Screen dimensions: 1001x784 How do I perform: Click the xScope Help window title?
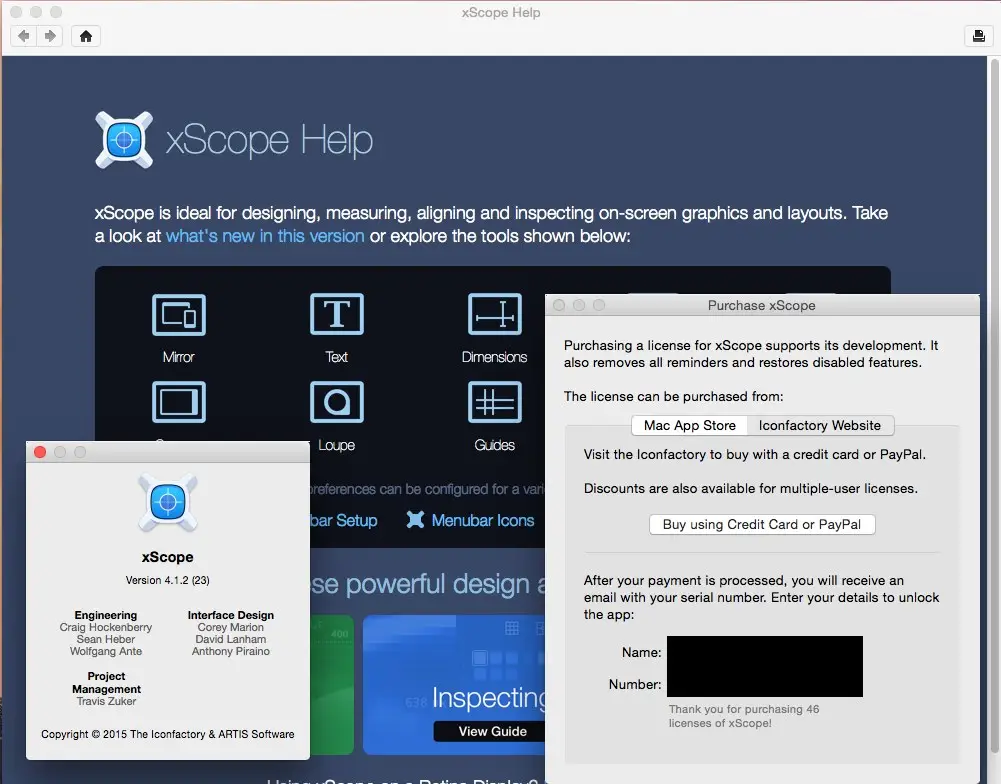coord(501,12)
